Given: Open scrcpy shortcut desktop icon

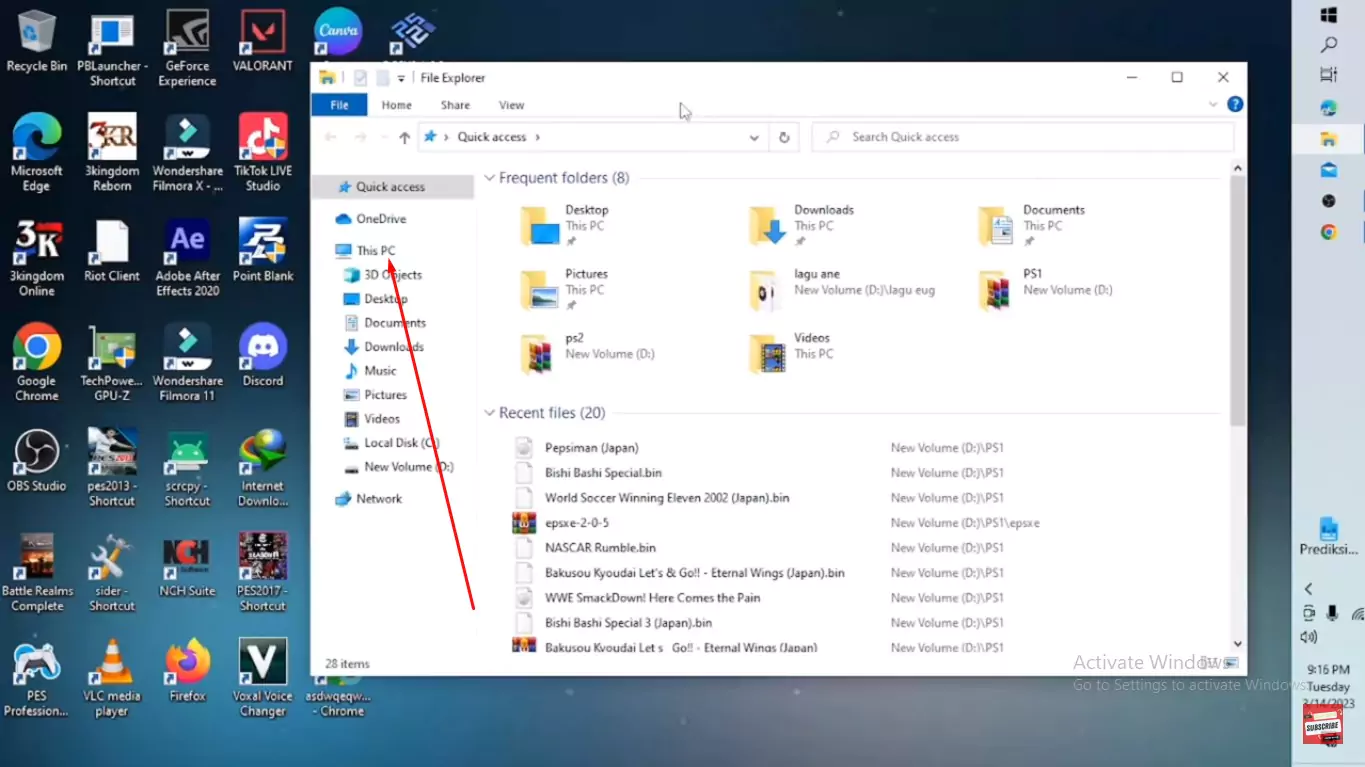Looking at the screenshot, I should [187, 468].
